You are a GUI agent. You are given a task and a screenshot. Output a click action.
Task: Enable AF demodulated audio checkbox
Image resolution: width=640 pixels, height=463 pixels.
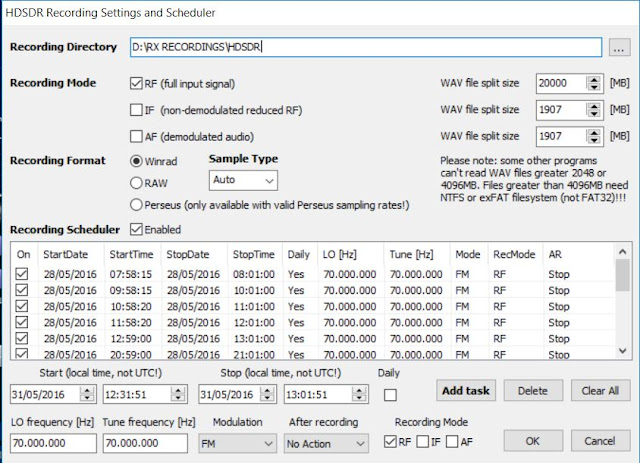(136, 136)
